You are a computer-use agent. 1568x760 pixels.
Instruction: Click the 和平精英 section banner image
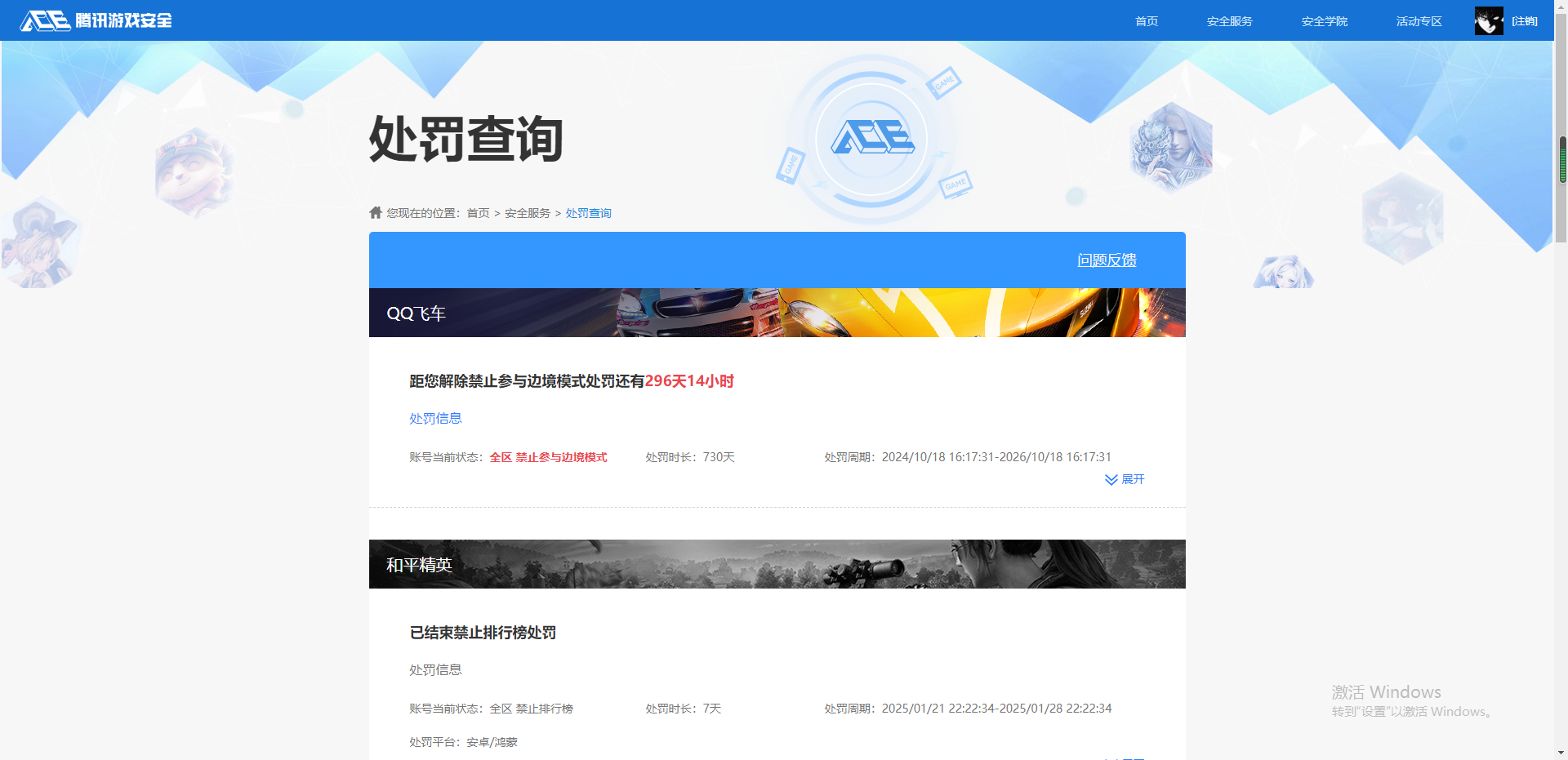[776, 563]
